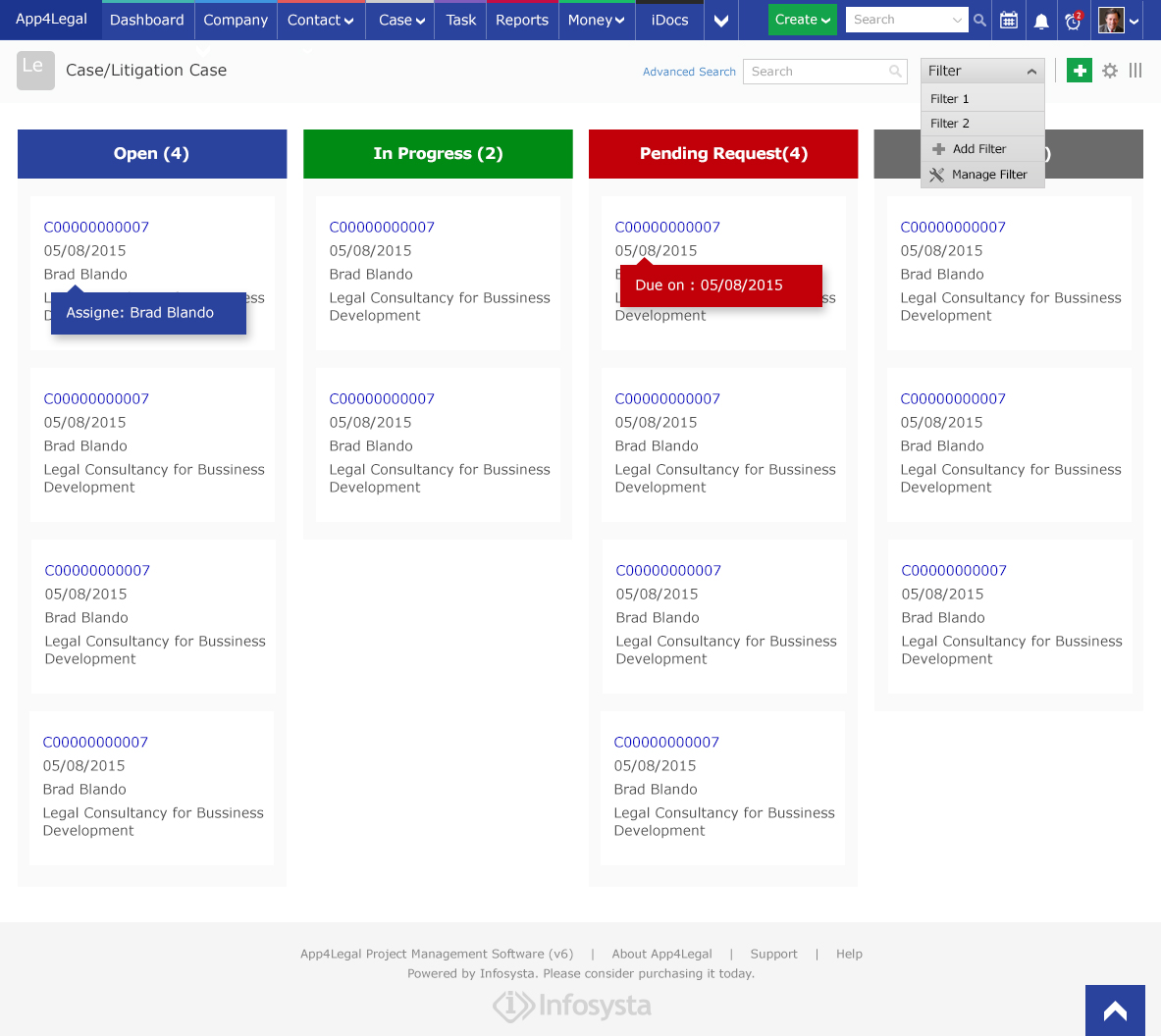Expand the Money menu
The width and height of the screenshot is (1161, 1036).
click(x=596, y=20)
